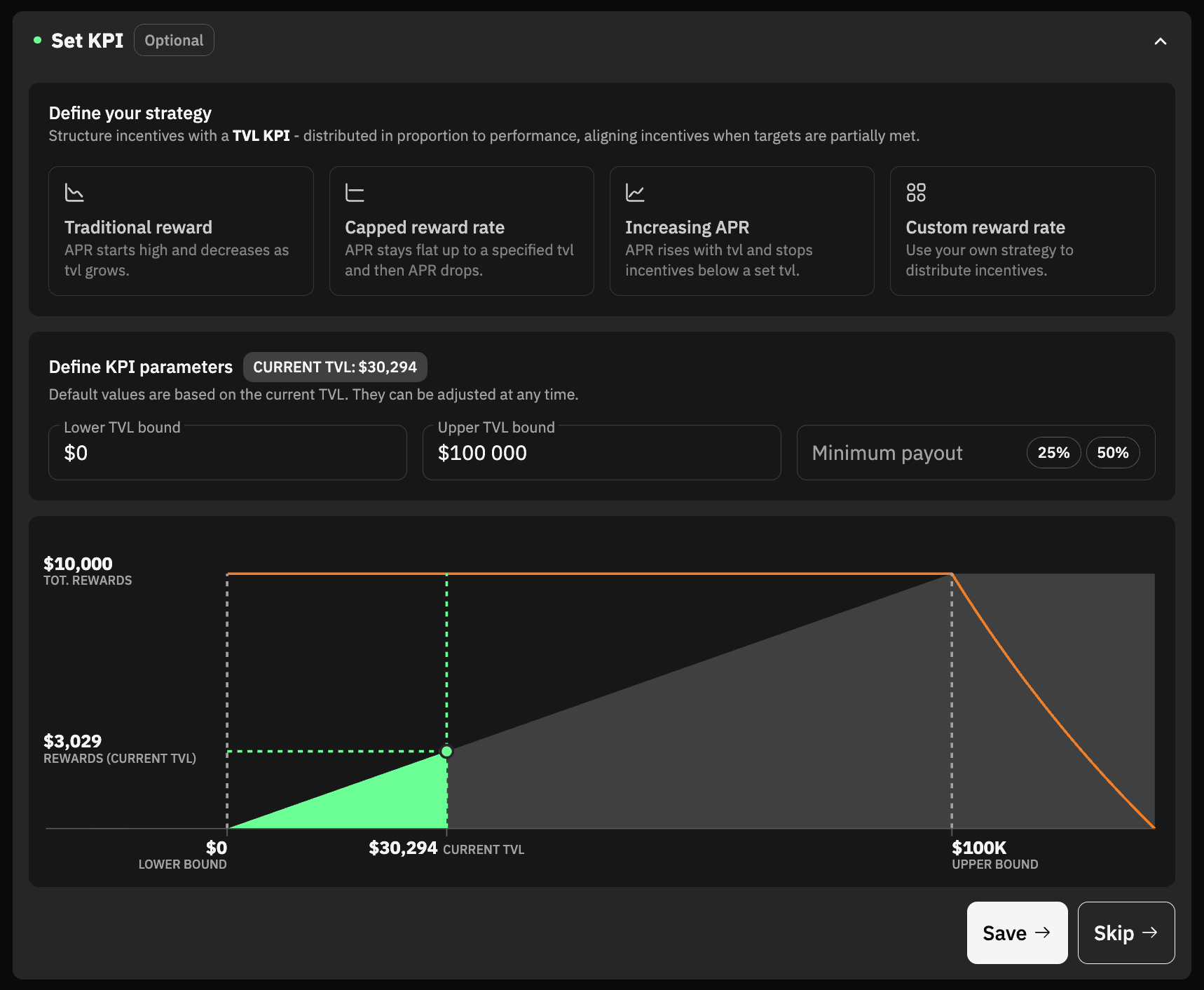Click the Increasing APR rising chart icon
Viewport: 1204px width, 990px height.
(x=635, y=192)
